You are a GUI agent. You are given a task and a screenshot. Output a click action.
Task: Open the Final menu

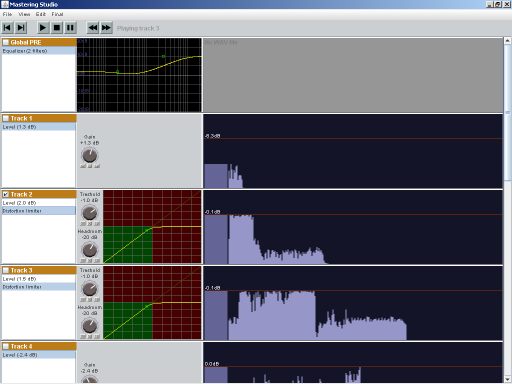[57, 14]
